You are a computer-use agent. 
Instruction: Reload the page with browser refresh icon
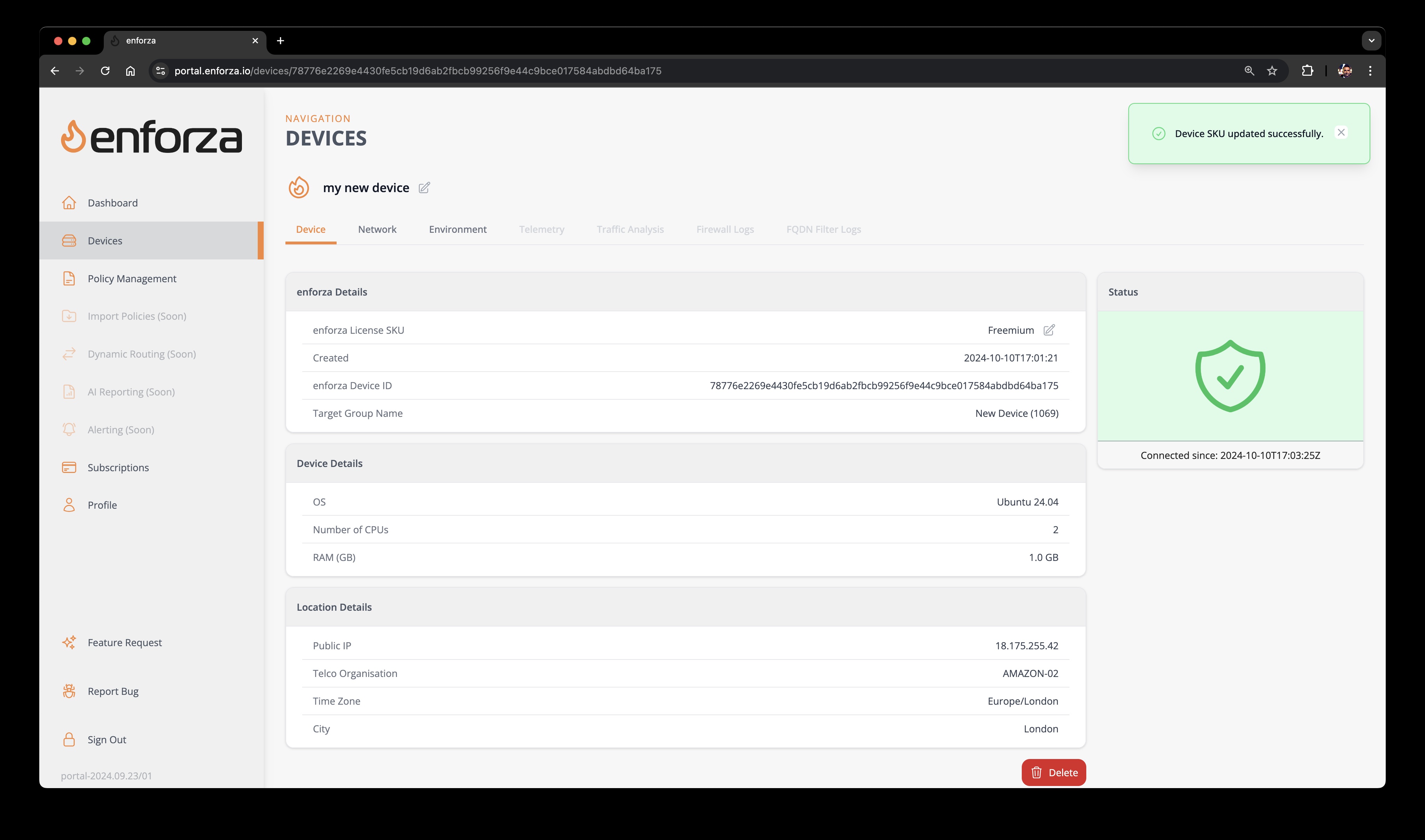tap(105, 71)
